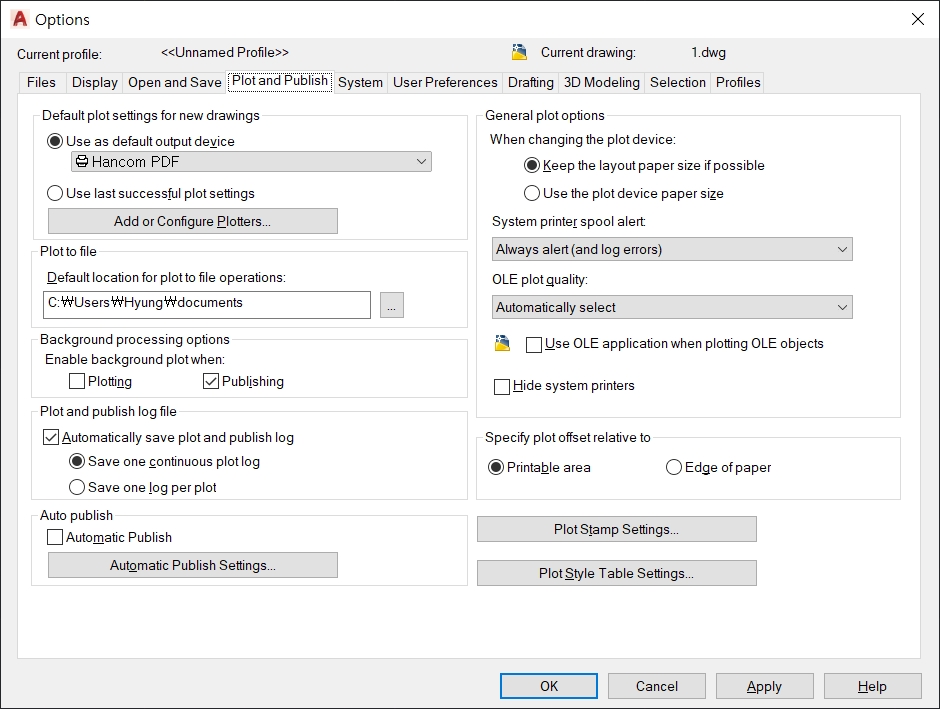Open System printer spool alert dropdown
Screen dimensions: 940x709
pos(672,249)
